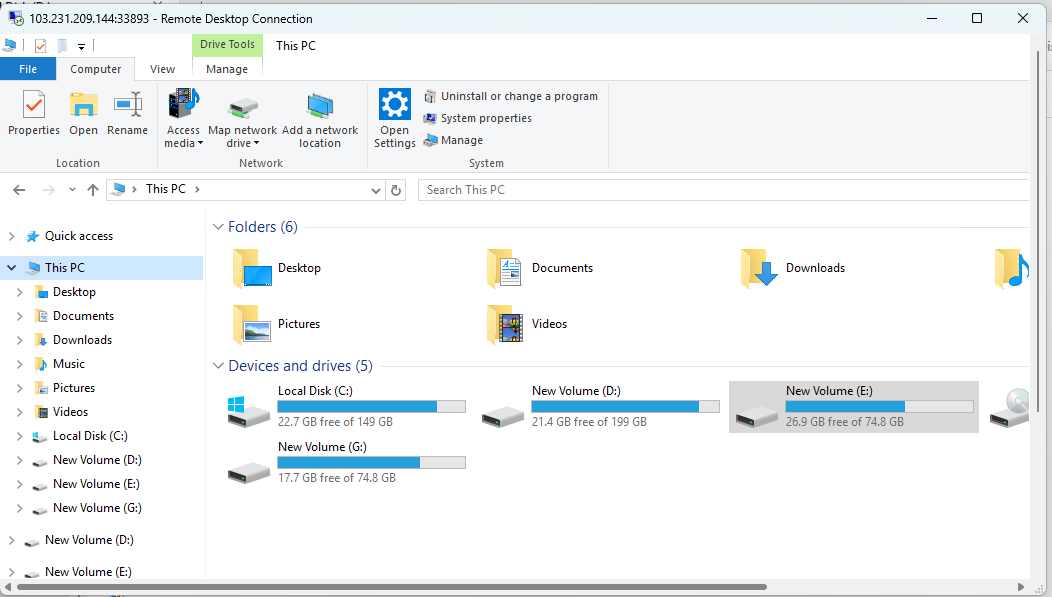Screen dimensions: 1052x597
Task: Click the Search This PC field
Action: (x=720, y=190)
